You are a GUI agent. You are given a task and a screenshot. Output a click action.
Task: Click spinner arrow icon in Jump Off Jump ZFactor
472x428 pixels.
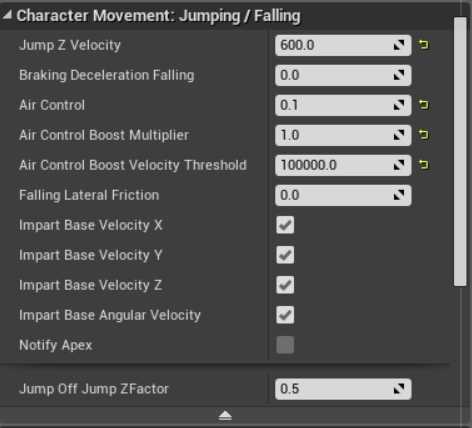click(x=399, y=389)
